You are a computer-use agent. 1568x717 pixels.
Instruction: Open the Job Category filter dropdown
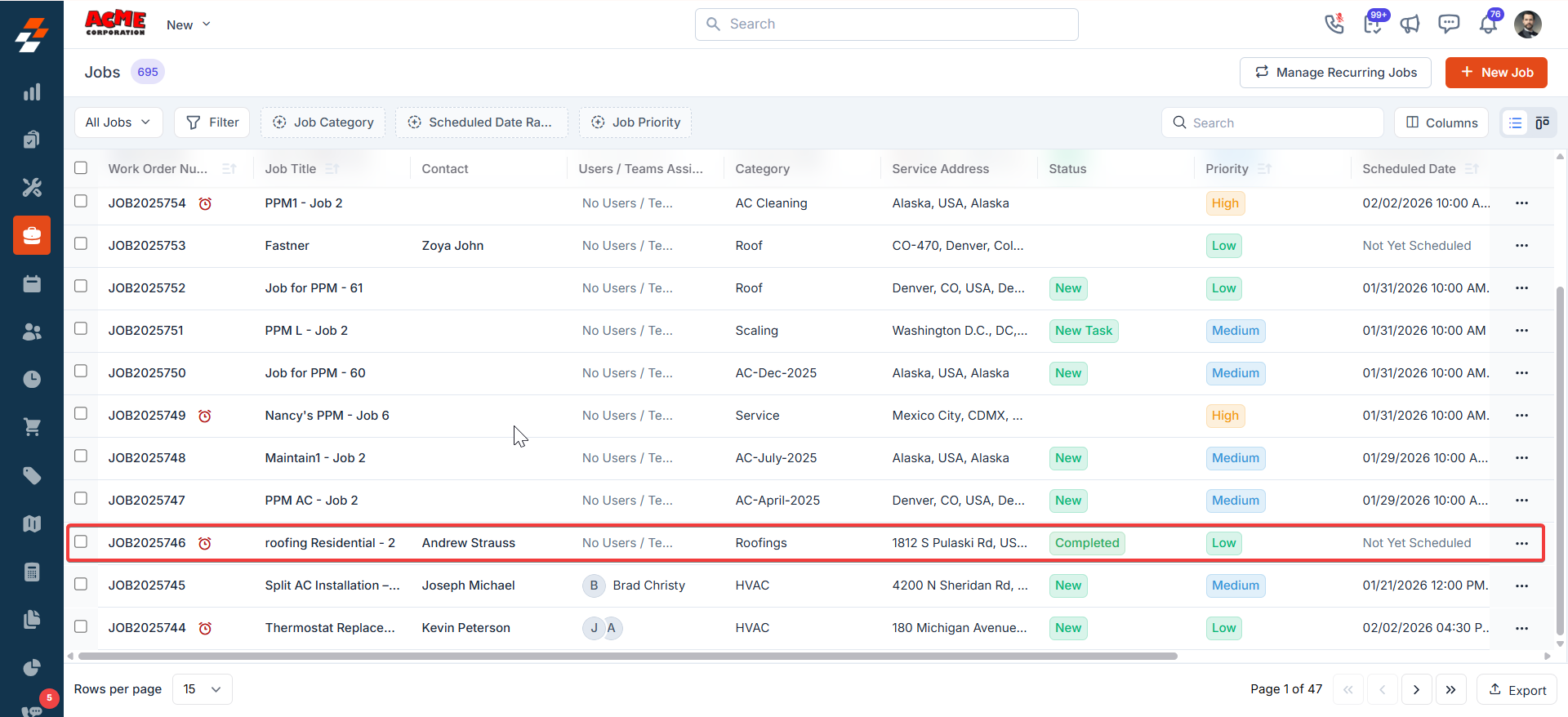[x=323, y=122]
